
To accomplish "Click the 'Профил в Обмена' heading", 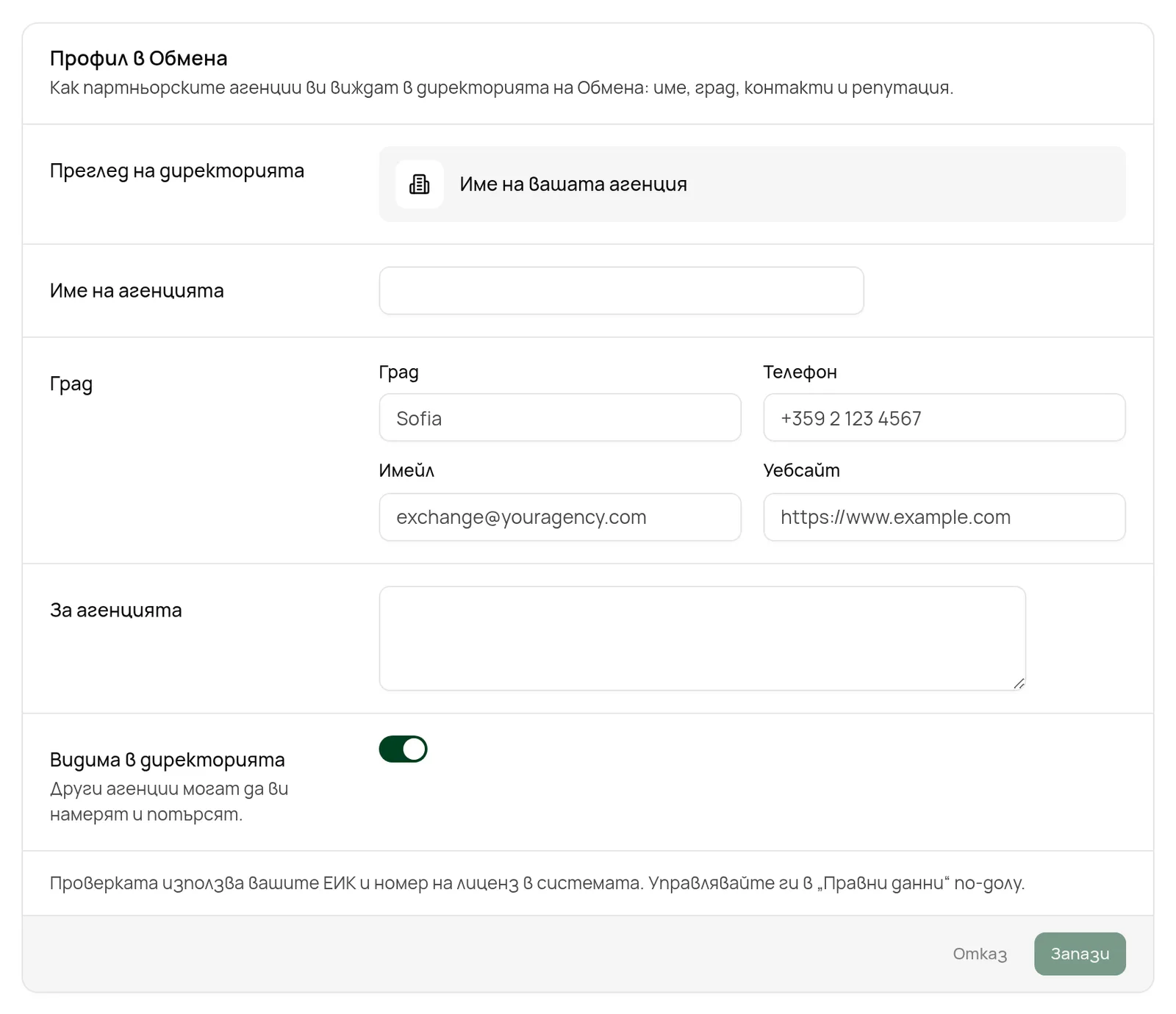I will pyautogui.click(x=139, y=59).
